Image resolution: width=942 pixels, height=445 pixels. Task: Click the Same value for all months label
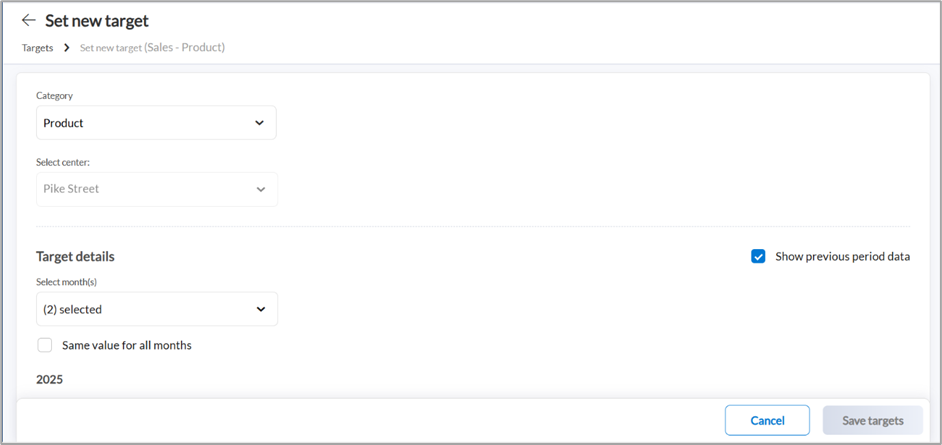point(126,345)
